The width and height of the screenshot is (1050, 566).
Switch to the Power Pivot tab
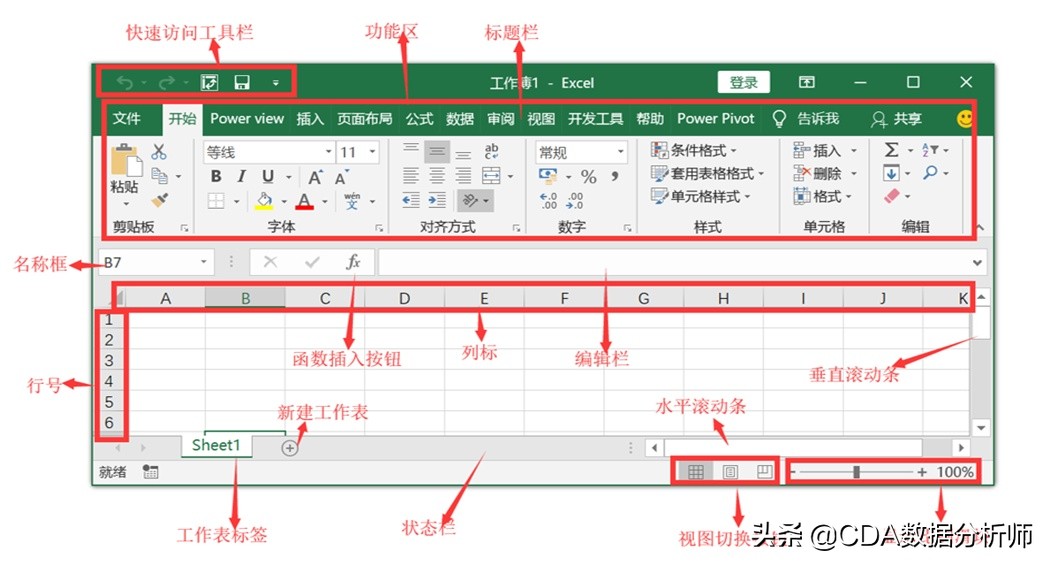tap(715, 119)
